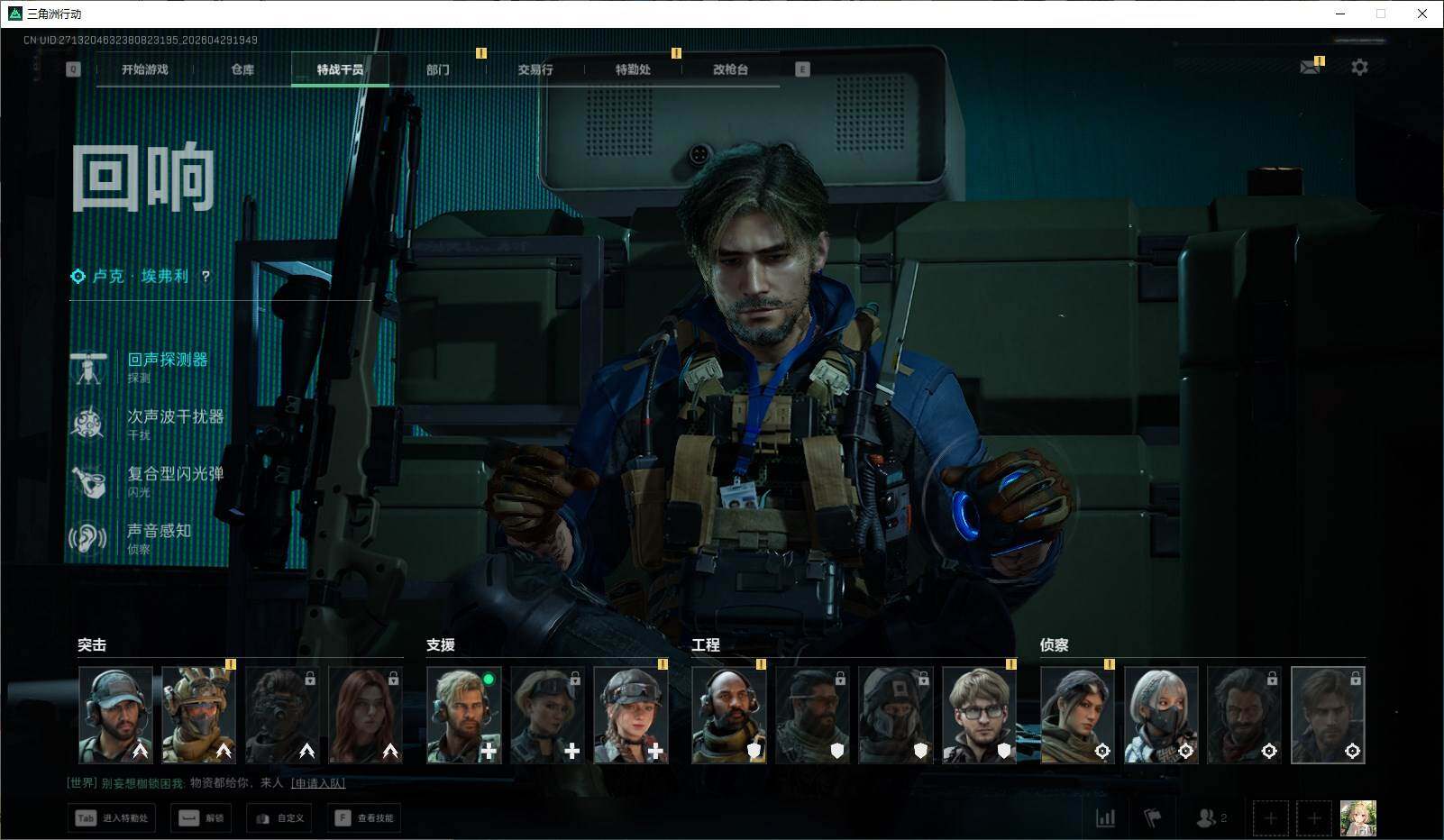
Task: Click the flag icon in bottom bar
Action: tap(1153, 818)
